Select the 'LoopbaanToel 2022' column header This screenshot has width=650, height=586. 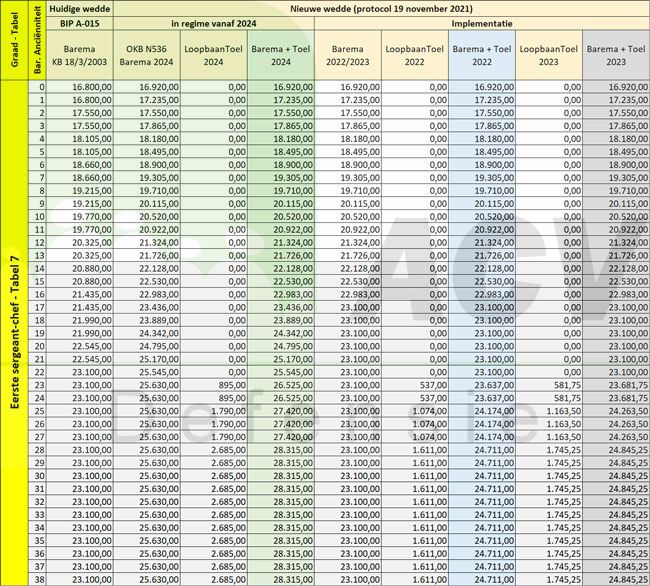tap(415, 55)
